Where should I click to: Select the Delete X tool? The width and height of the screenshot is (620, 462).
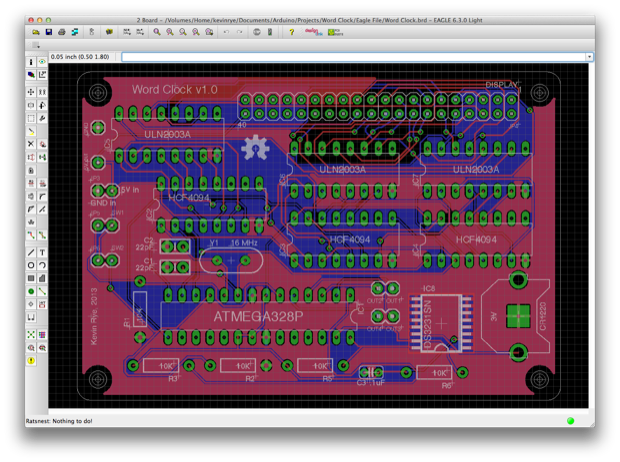point(31,144)
